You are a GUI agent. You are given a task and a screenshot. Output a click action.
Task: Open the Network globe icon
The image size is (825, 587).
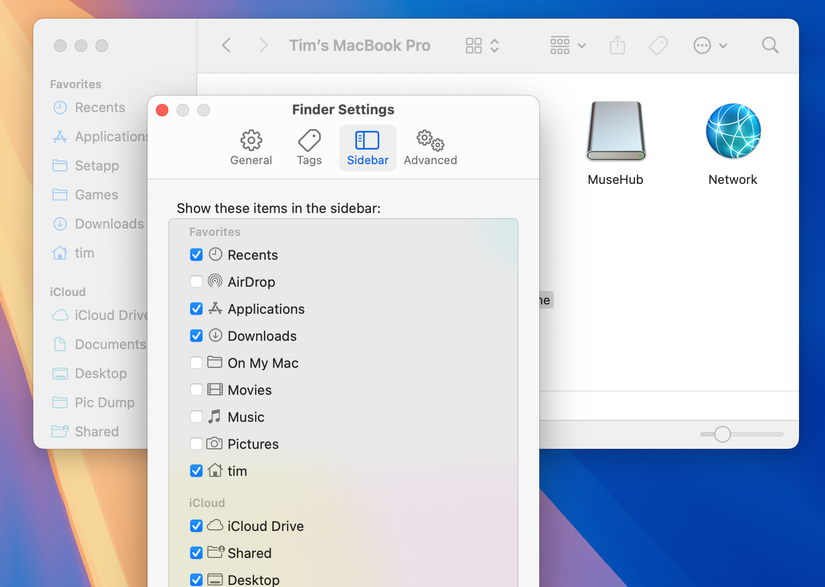(732, 133)
